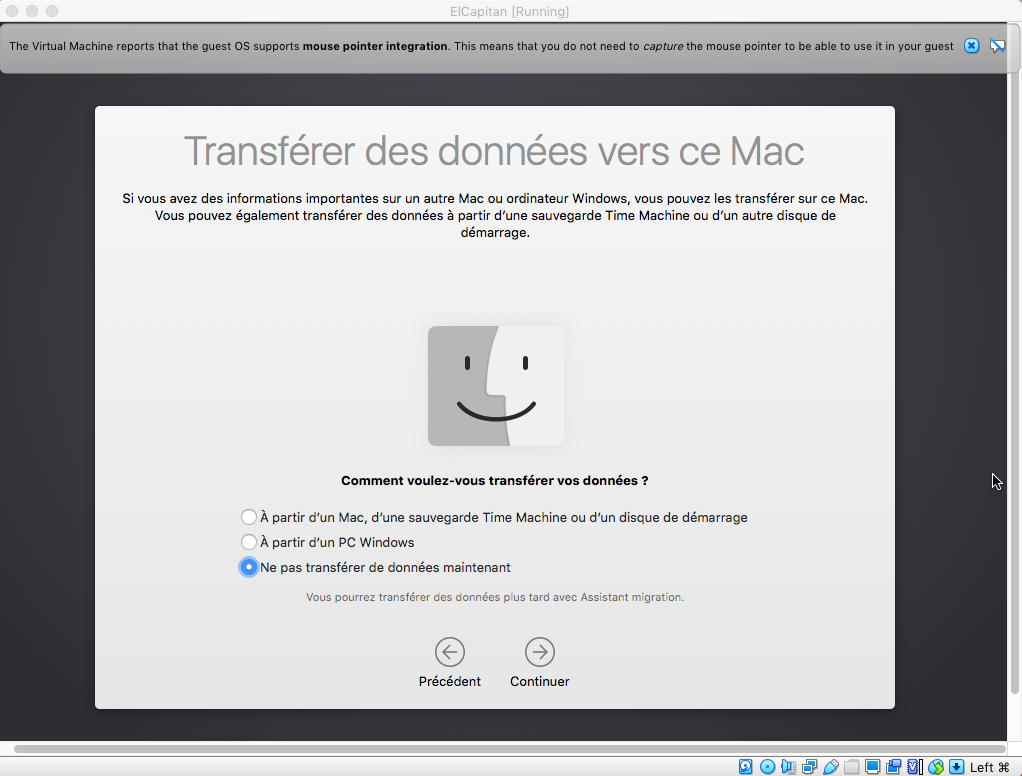Image resolution: width=1022 pixels, height=776 pixels.
Task: Click the CPU virtualization status icon
Action: click(x=915, y=767)
